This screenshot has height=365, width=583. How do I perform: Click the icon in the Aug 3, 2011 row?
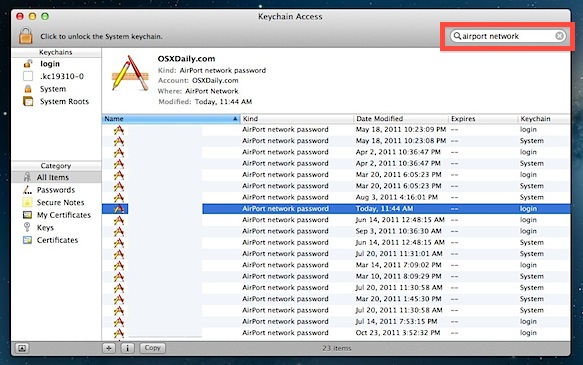point(119,197)
